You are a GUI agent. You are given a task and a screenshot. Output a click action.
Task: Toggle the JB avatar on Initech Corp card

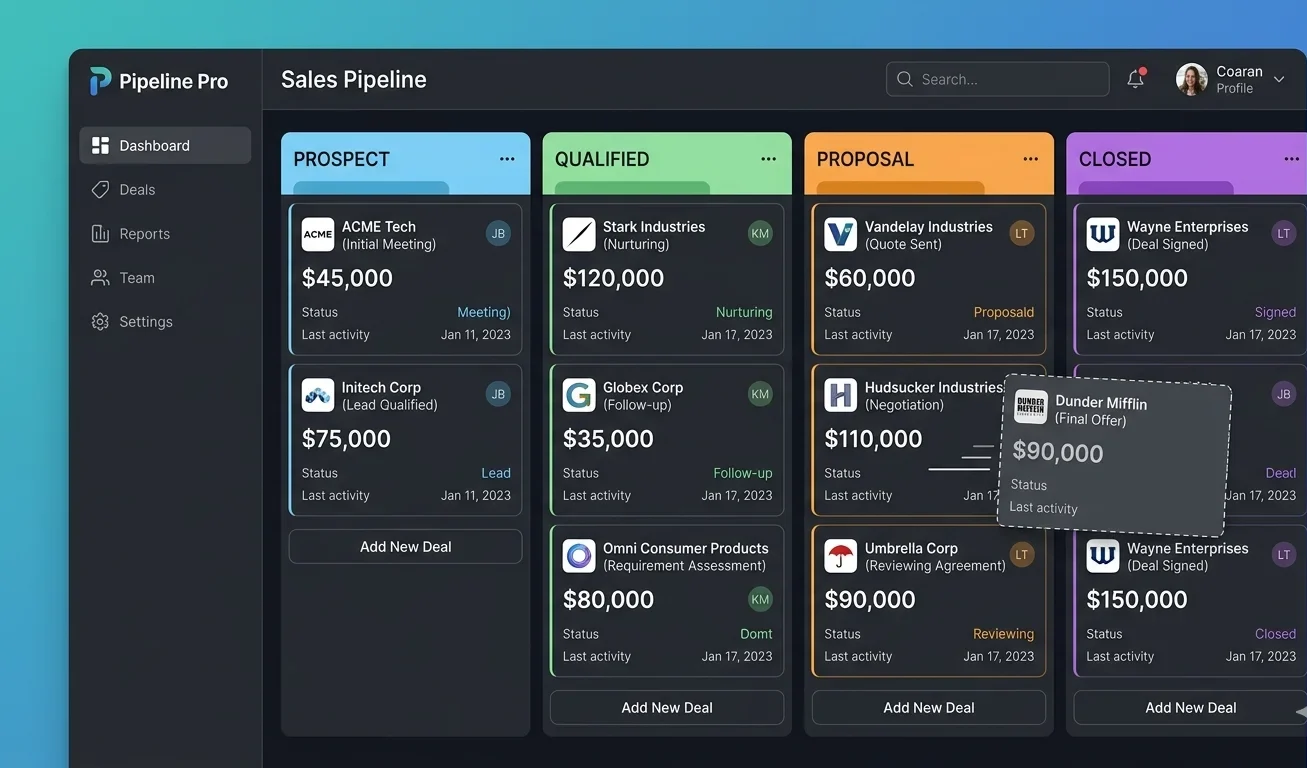[498, 393]
